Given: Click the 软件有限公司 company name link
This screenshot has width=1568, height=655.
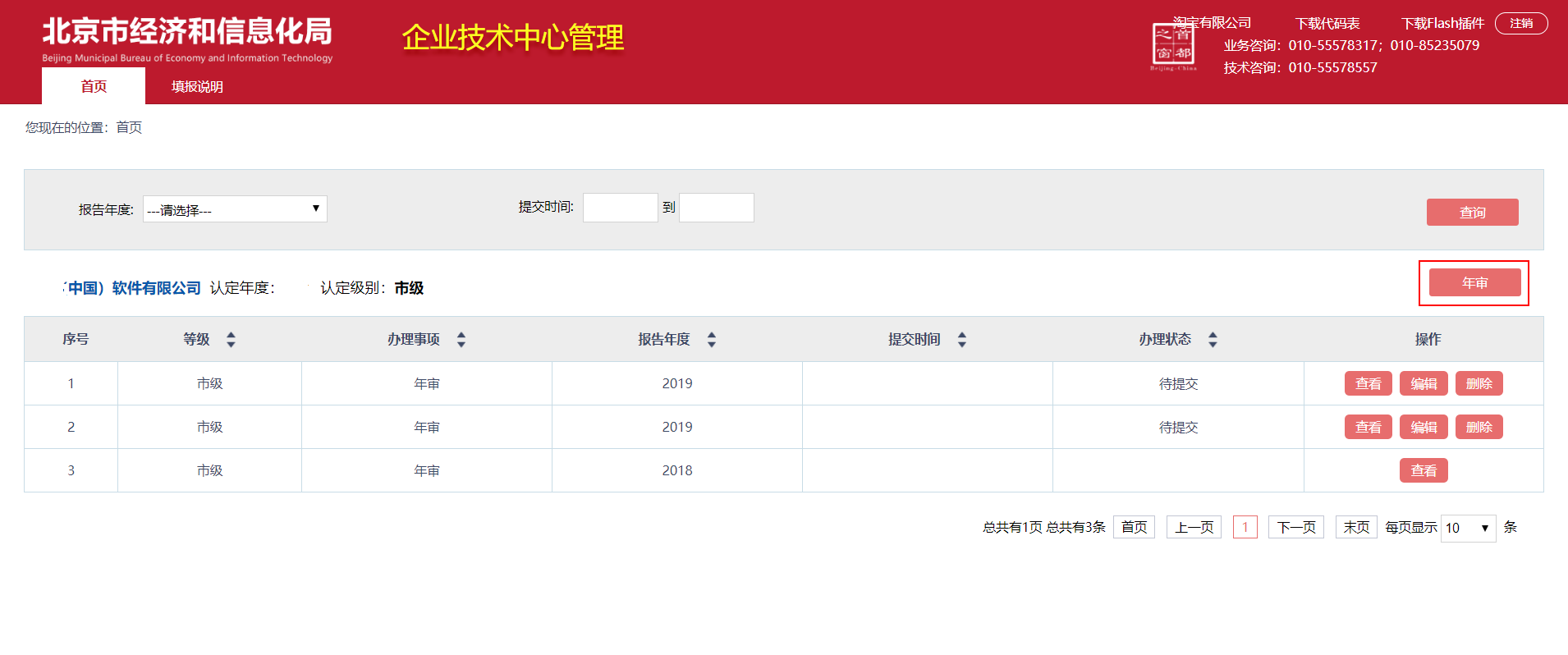Looking at the screenshot, I should point(133,288).
